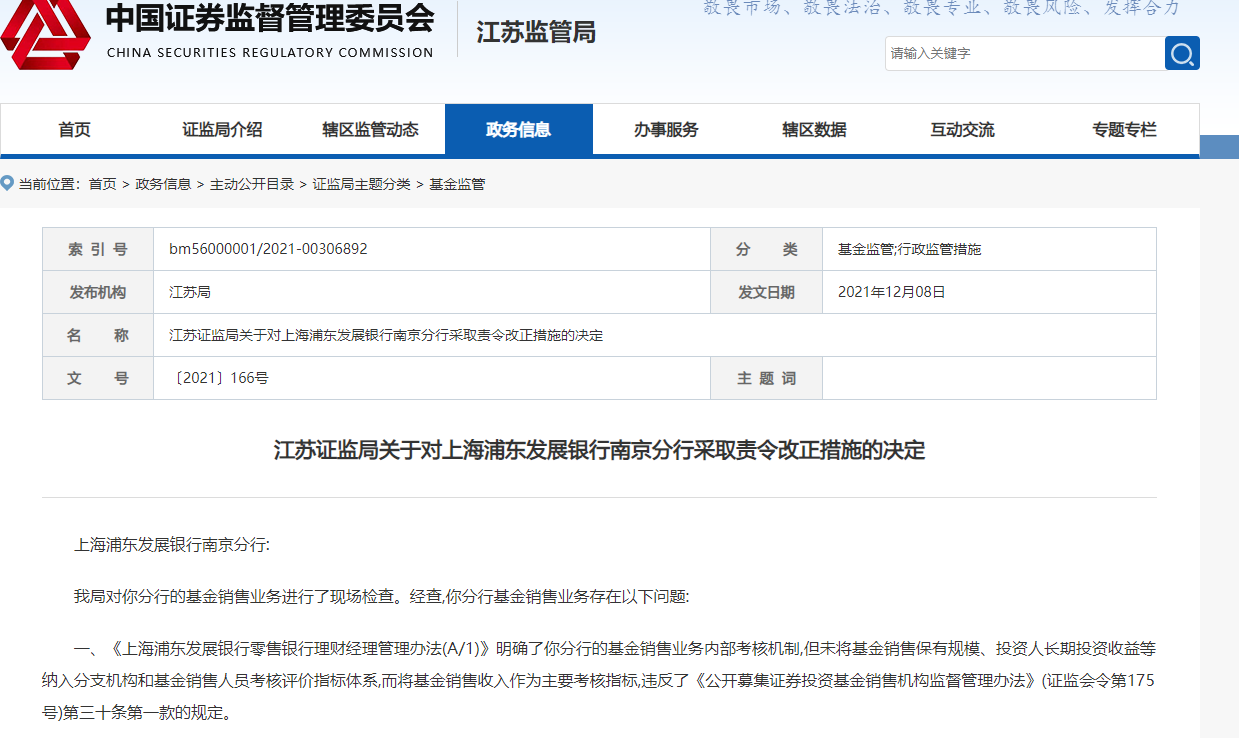Click the date 2021年12月08日
Viewport: 1239px width, 738px height.
click(x=891, y=292)
